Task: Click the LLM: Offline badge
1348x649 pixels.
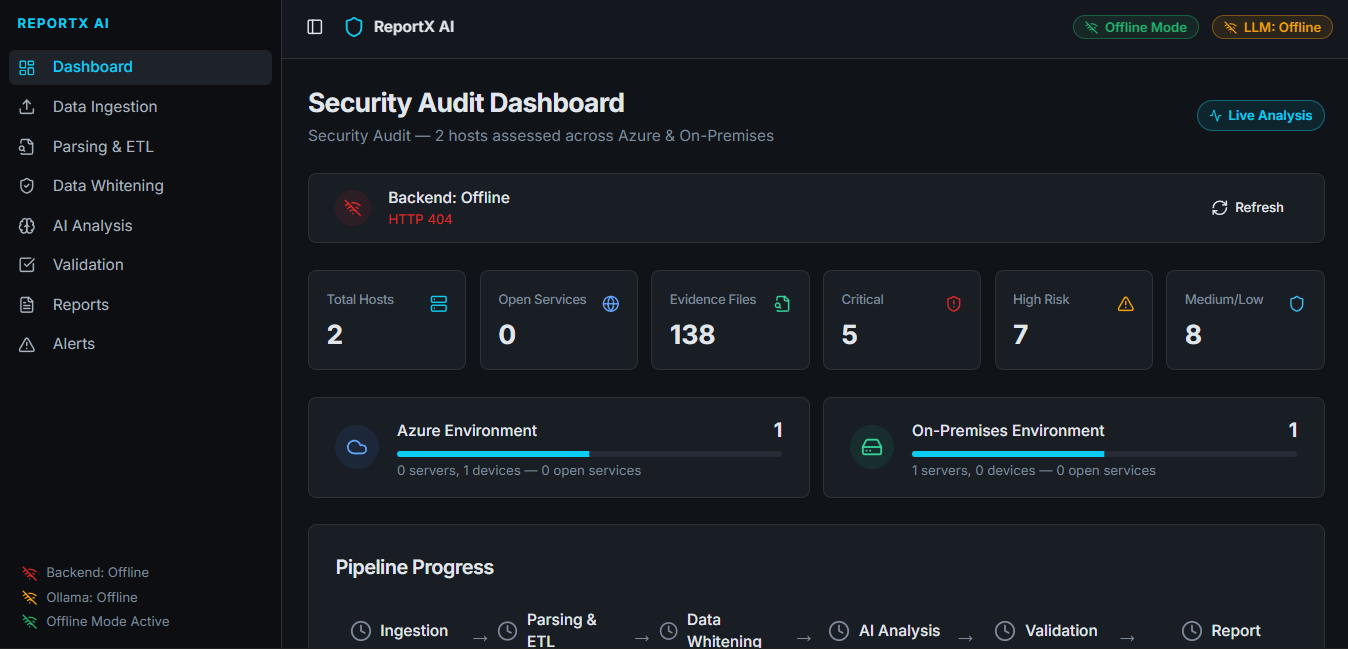Action: [1272, 27]
